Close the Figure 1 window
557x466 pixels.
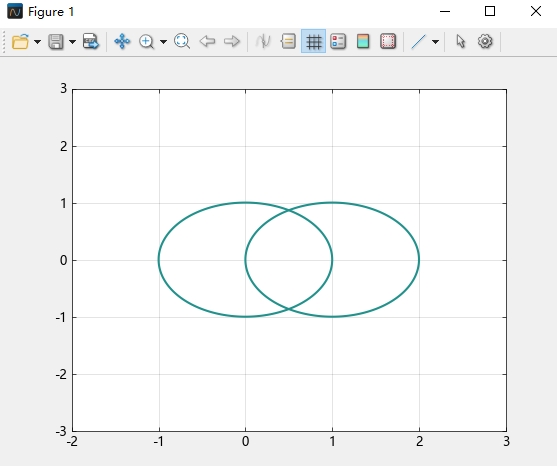[536, 11]
